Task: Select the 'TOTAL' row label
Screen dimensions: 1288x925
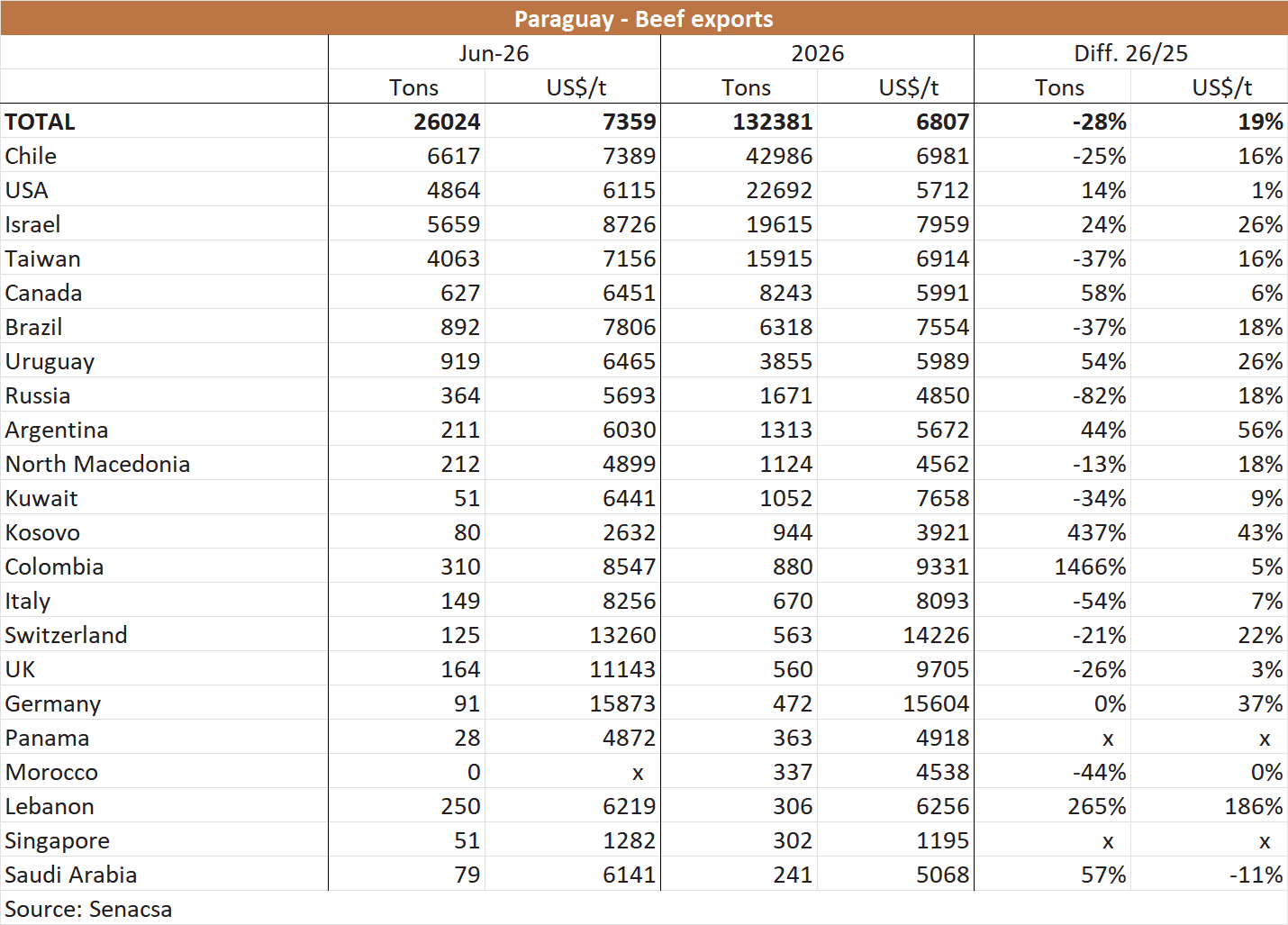Action: (x=40, y=122)
